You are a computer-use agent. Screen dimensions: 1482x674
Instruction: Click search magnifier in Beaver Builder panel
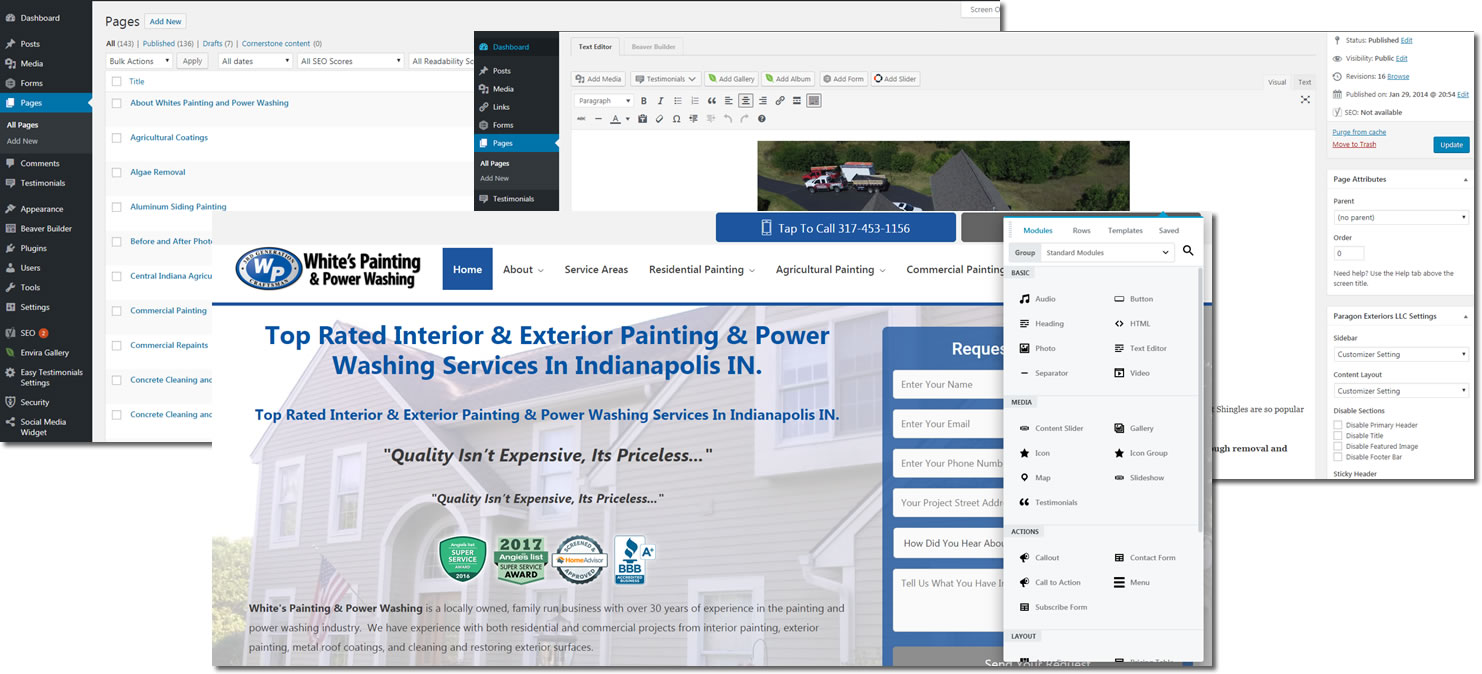point(1188,251)
